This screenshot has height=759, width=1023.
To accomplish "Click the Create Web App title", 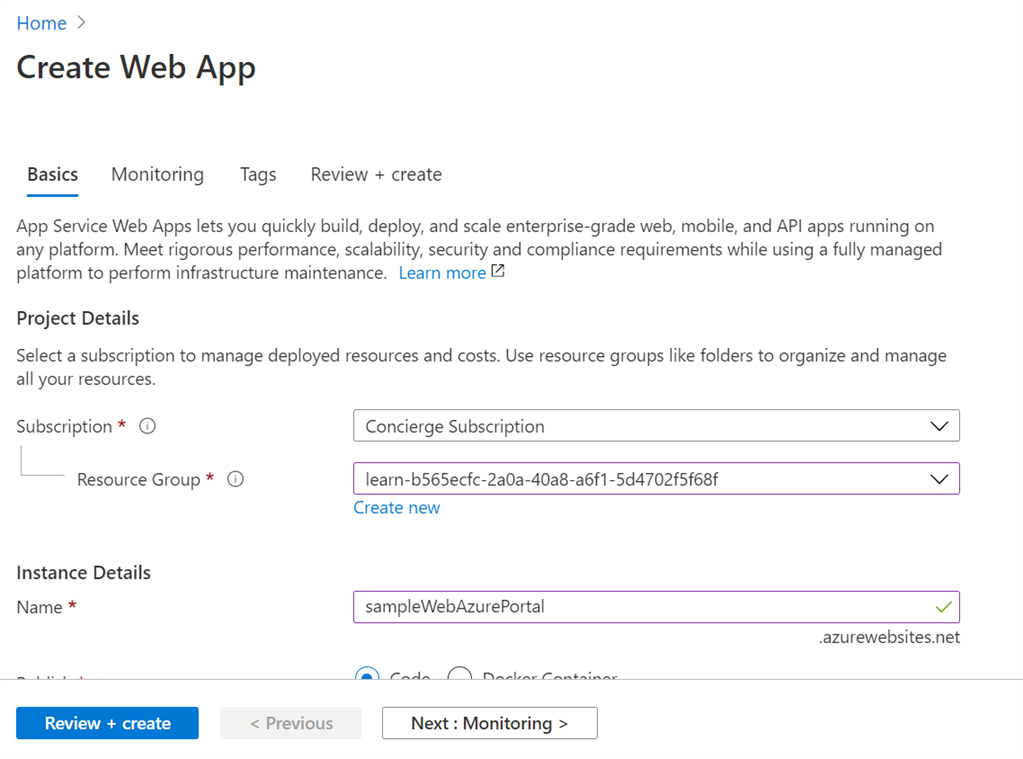I will [x=136, y=68].
